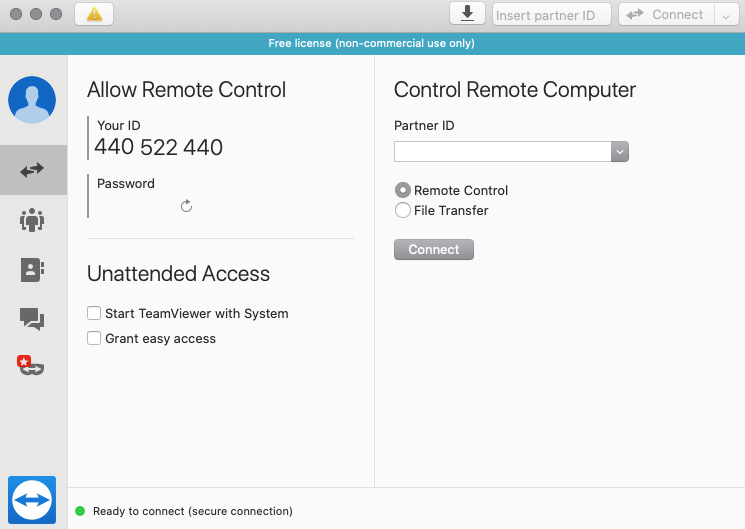Viewport: 745px width, 529px height.
Task: Click the Partner ID combo box field
Action: pos(502,151)
